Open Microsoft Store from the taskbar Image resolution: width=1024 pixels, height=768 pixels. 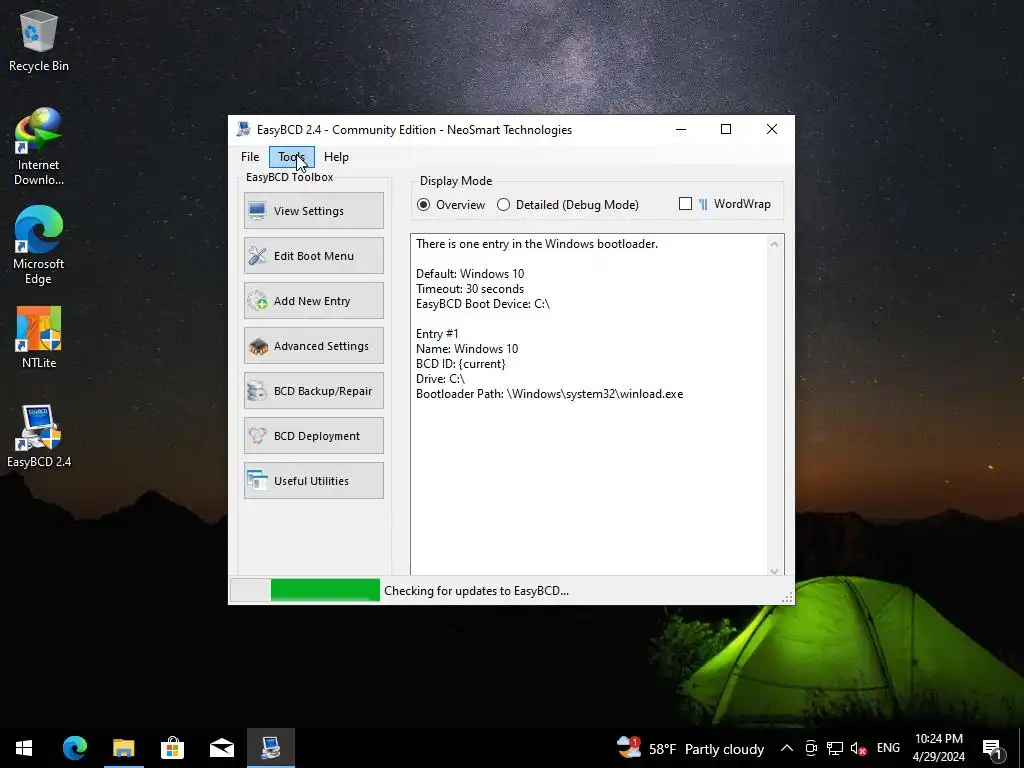pyautogui.click(x=172, y=748)
